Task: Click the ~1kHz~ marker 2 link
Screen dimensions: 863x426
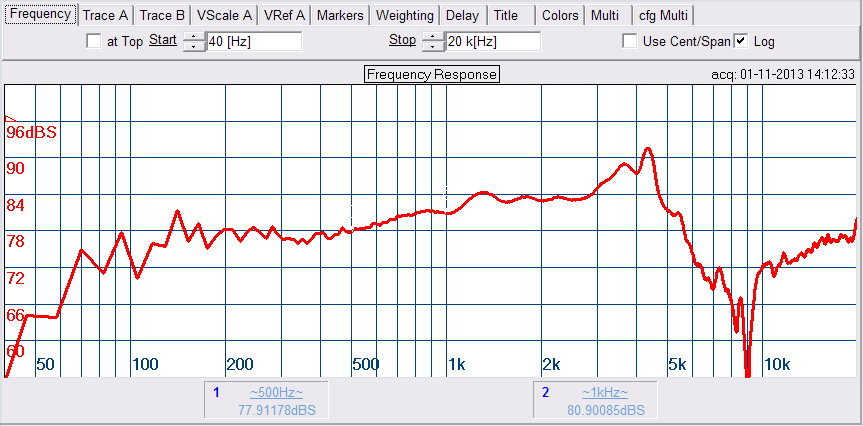Action: [x=606, y=393]
